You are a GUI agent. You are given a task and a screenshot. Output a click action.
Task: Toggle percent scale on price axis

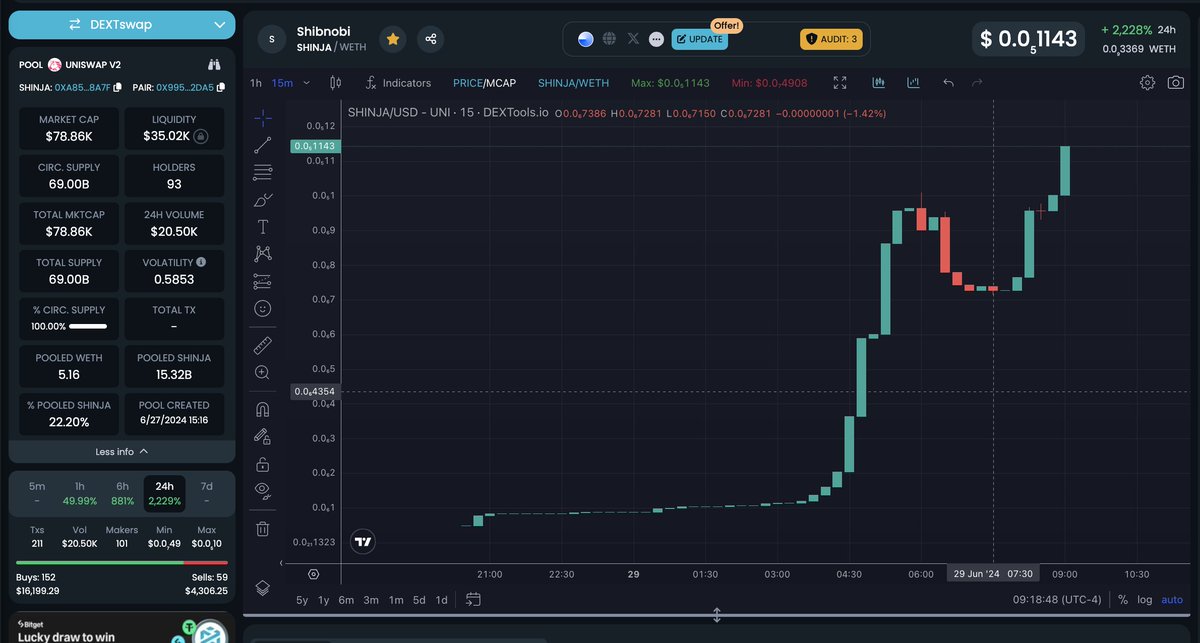tap(1123, 600)
